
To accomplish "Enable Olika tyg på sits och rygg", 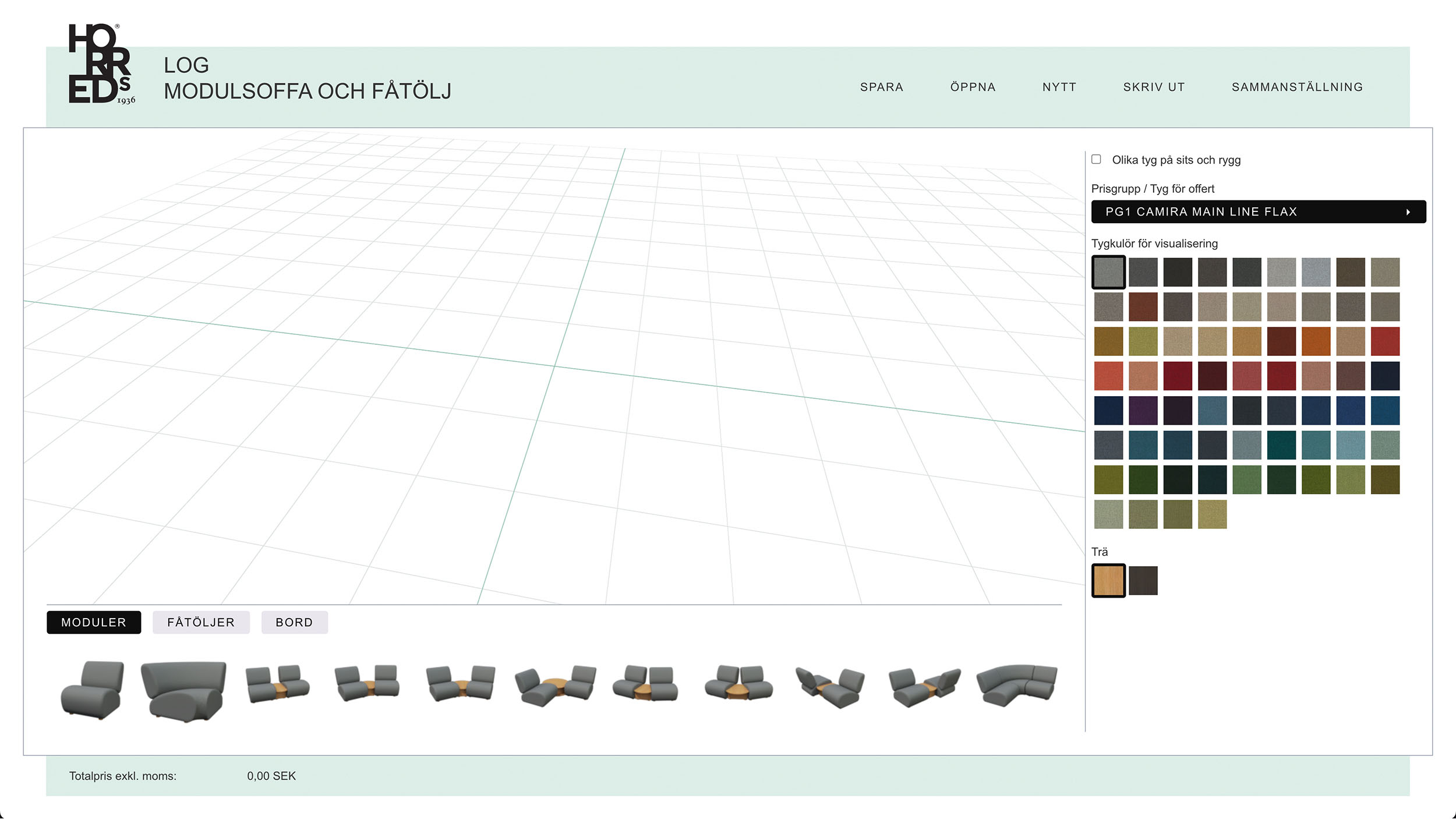I will 1096,159.
